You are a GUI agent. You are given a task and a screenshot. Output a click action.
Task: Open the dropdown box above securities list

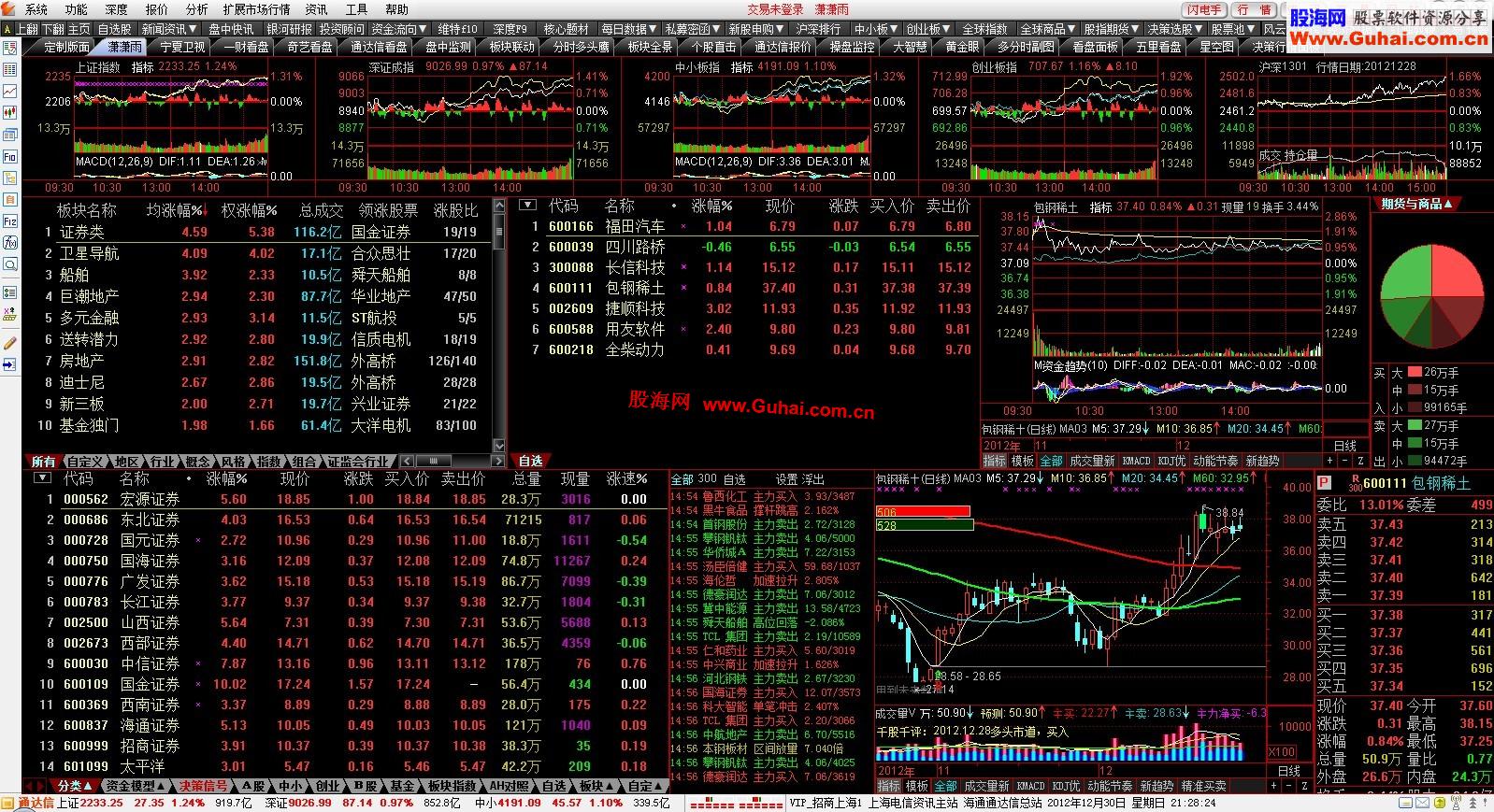tap(41, 477)
